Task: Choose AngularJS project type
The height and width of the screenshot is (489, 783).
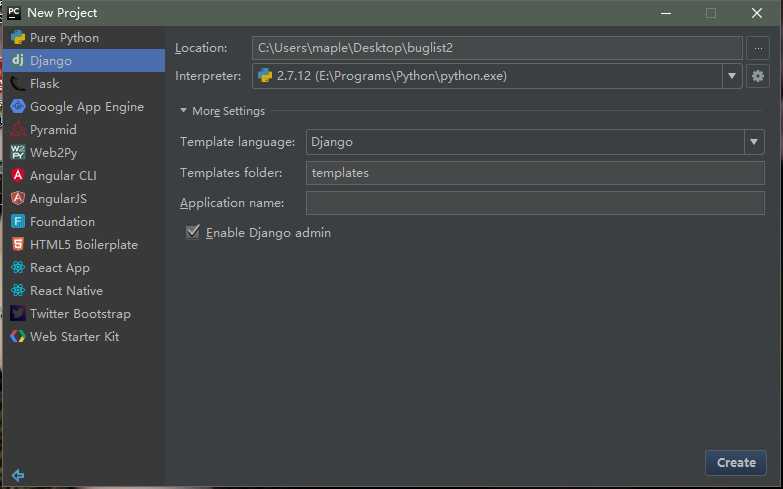Action: 84,198
